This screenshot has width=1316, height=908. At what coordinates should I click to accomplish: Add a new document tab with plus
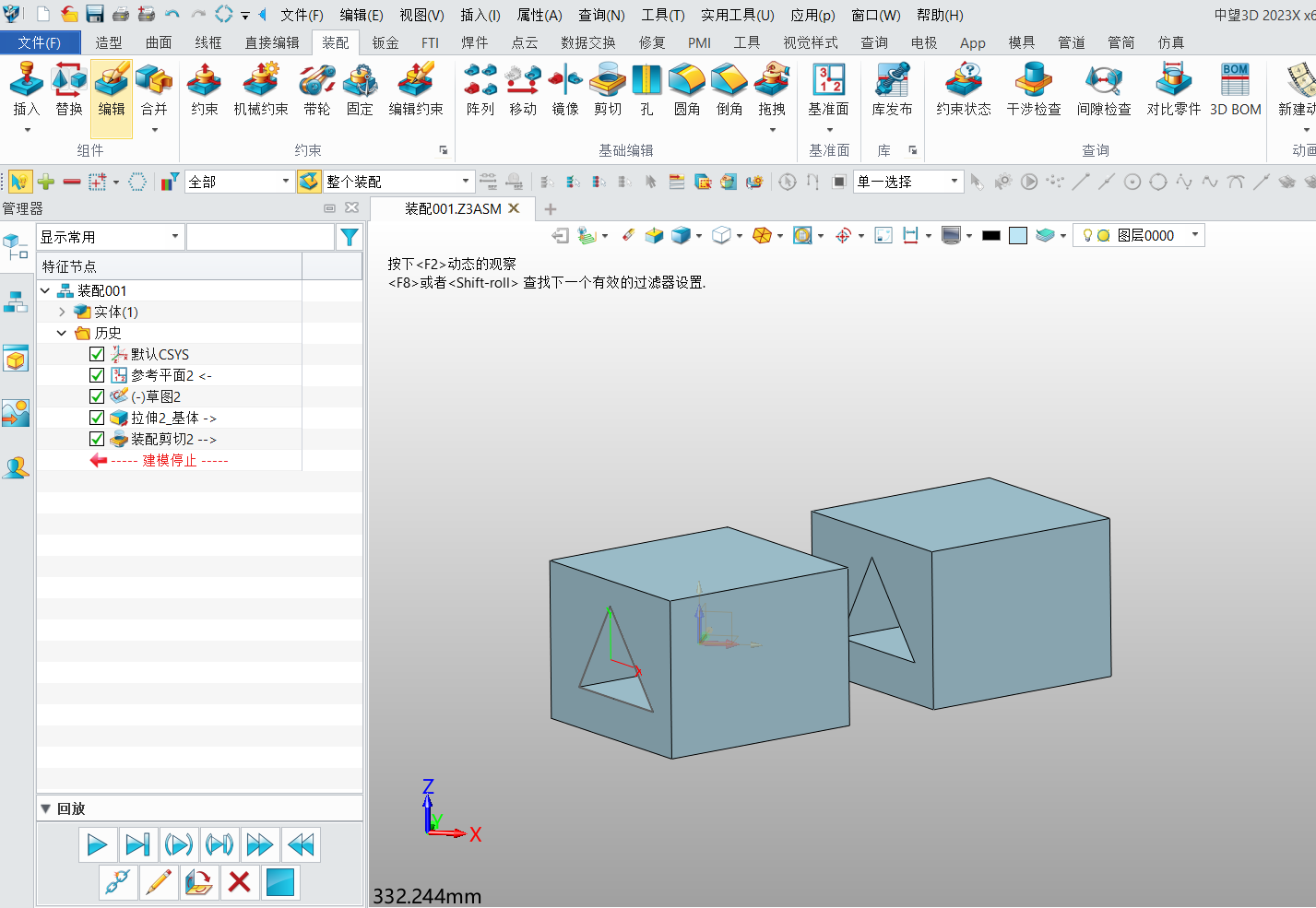pos(551,209)
